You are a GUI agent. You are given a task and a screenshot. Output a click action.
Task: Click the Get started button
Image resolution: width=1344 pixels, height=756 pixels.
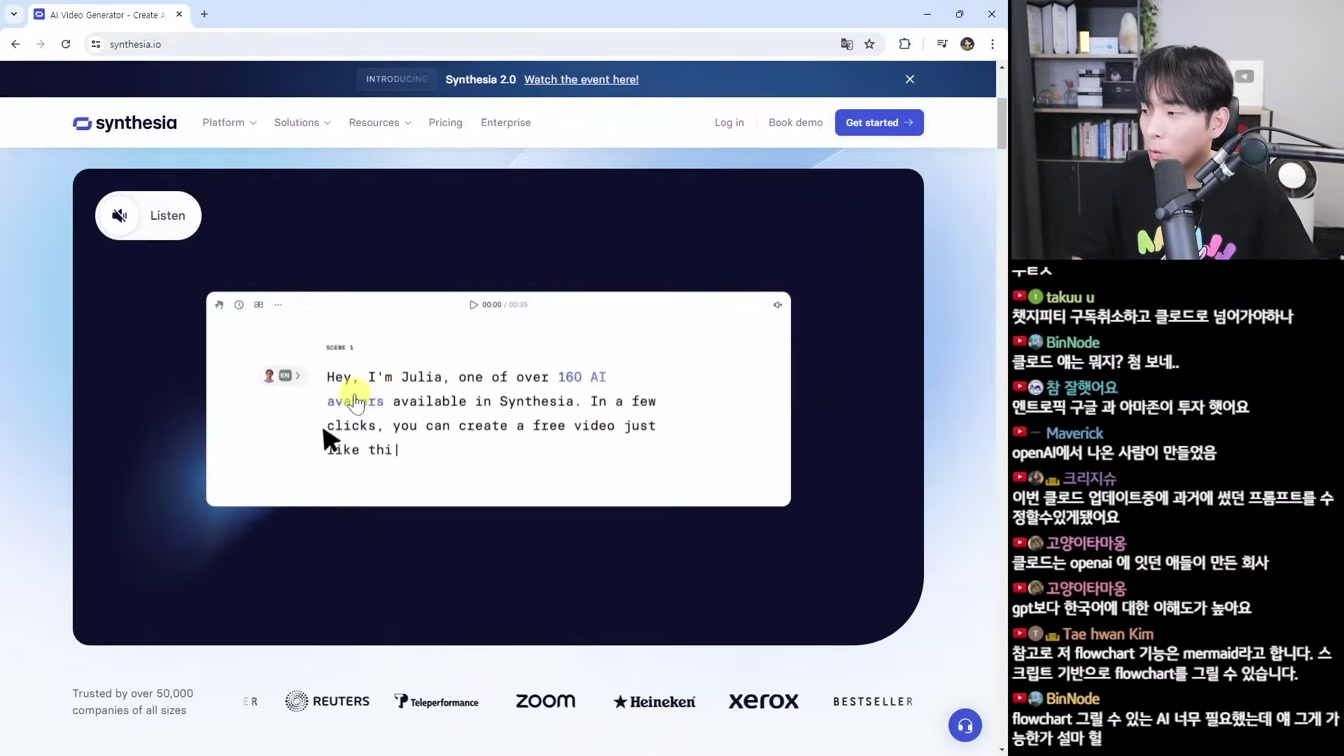pyautogui.click(x=879, y=123)
